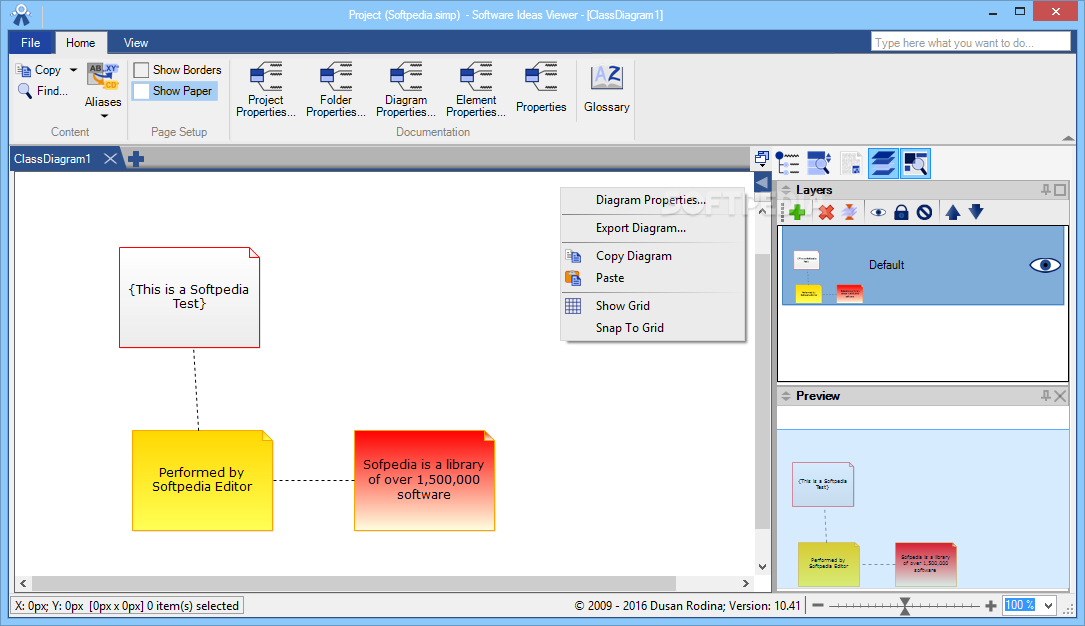
Task: Open Project Properties from the ribbon
Action: [x=266, y=90]
